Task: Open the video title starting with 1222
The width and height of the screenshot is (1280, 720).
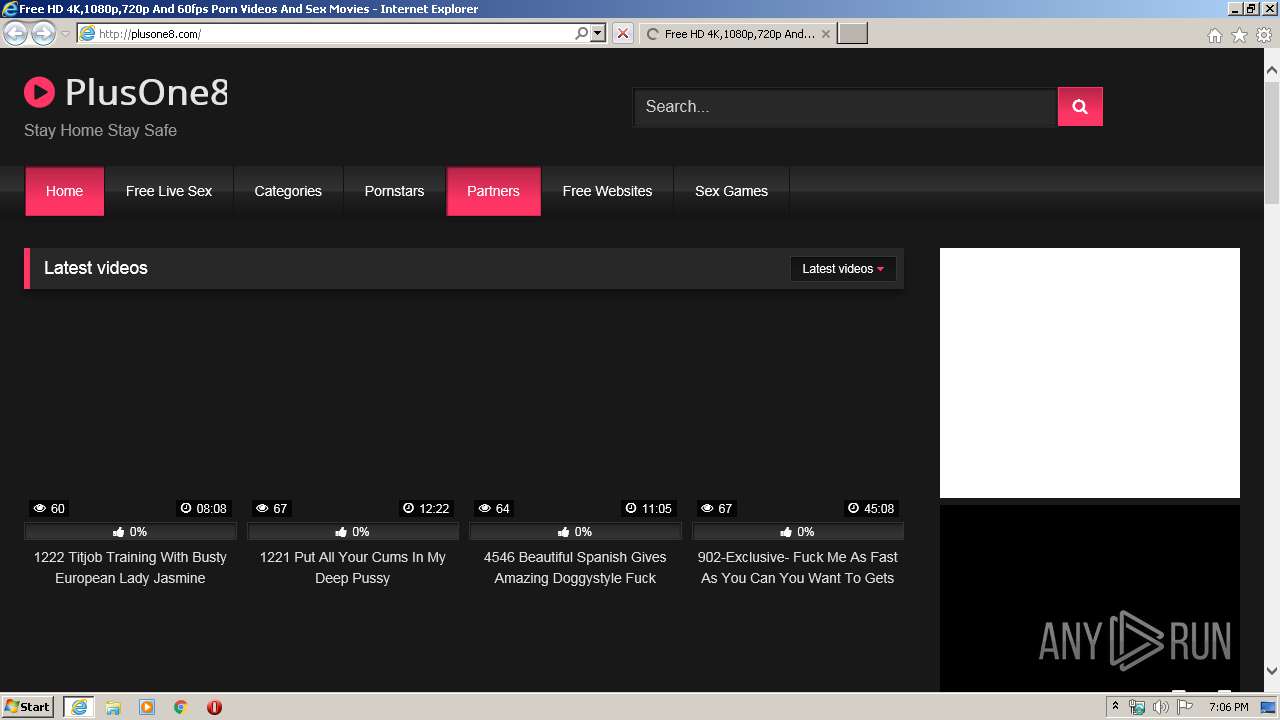Action: (130, 568)
